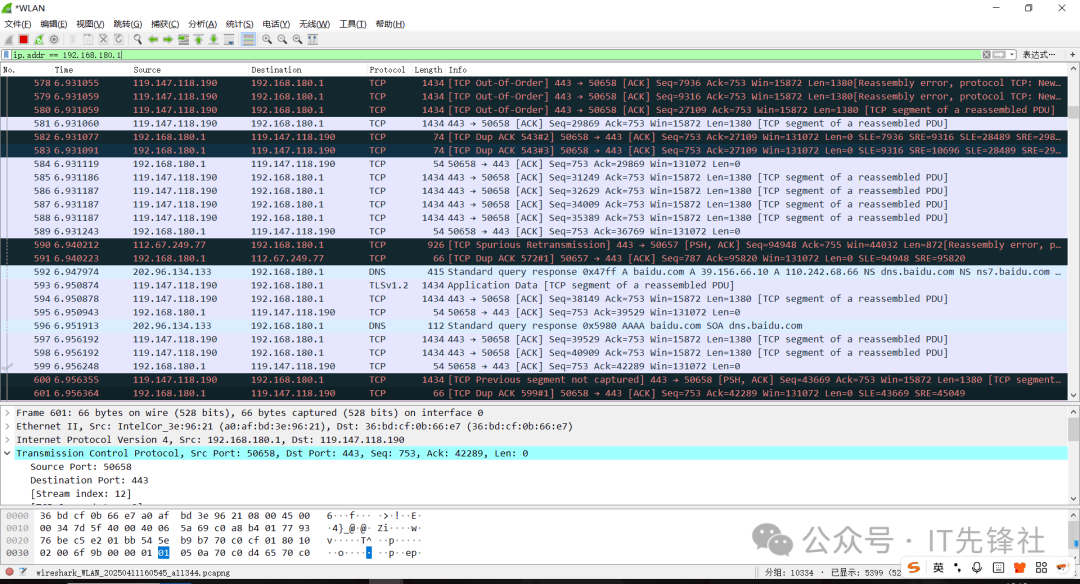The width and height of the screenshot is (1080, 584).
Task: Go to the previous packet arrow
Action: pos(153,39)
